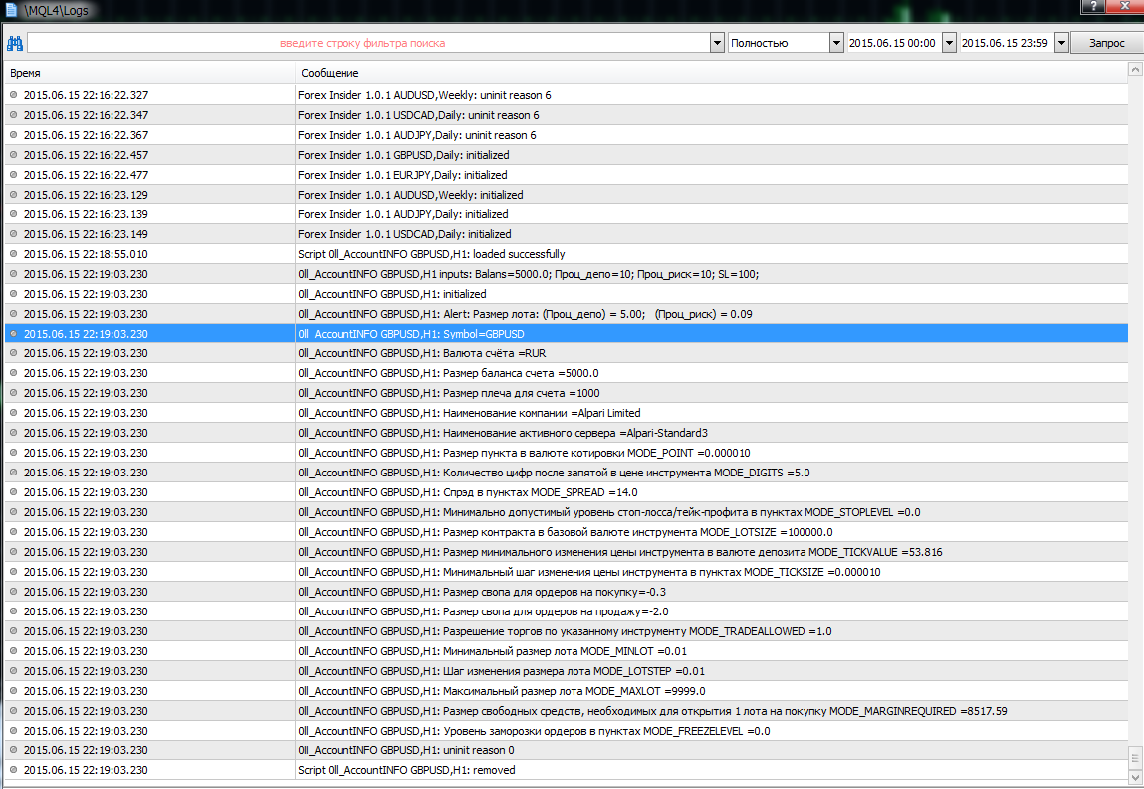This screenshot has width=1144, height=789.
Task: Select the MODE_SPREAD =14.0 row
Action: pos(566,492)
